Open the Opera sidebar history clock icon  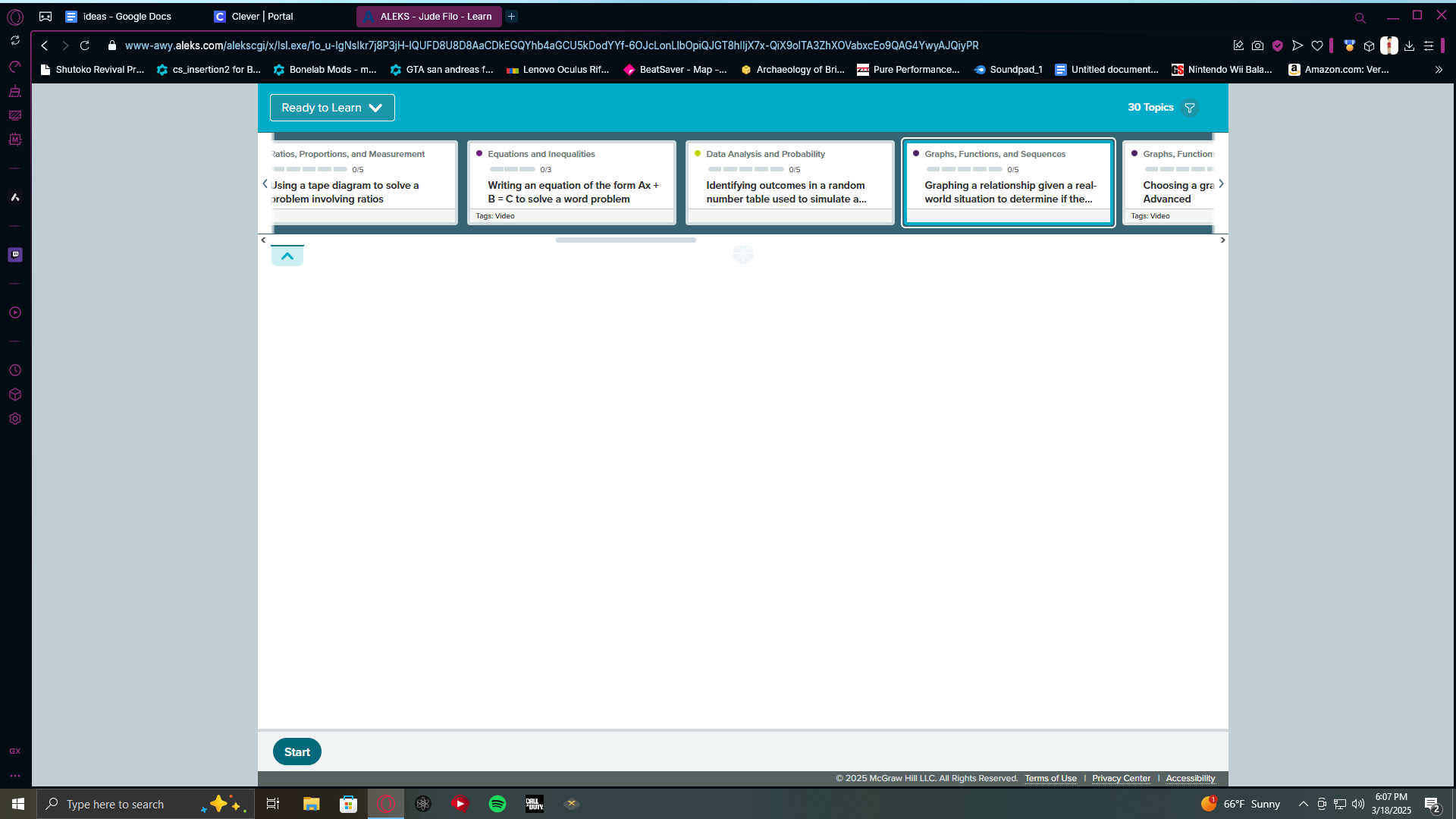pos(15,370)
